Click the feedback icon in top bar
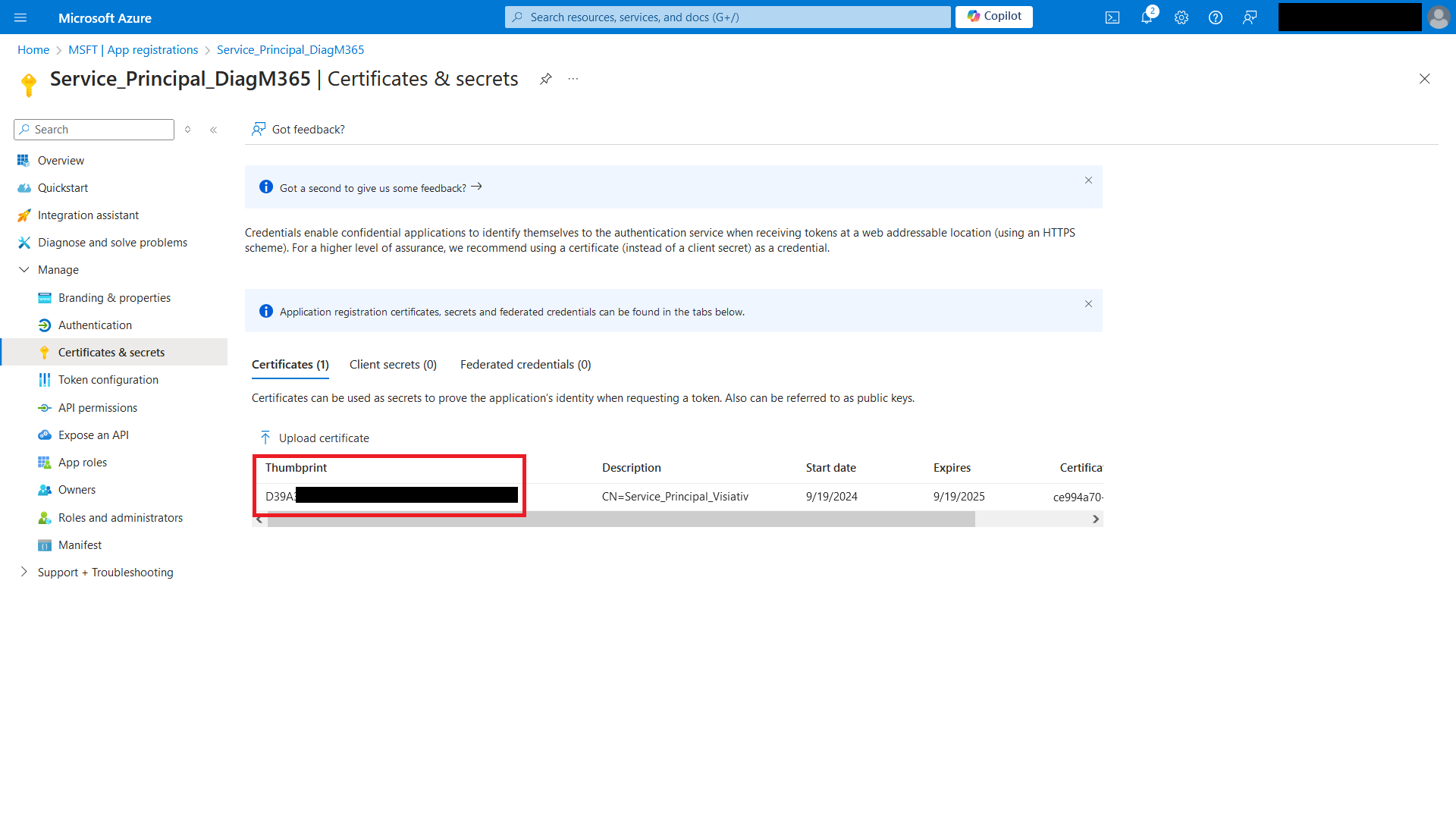 point(1250,17)
